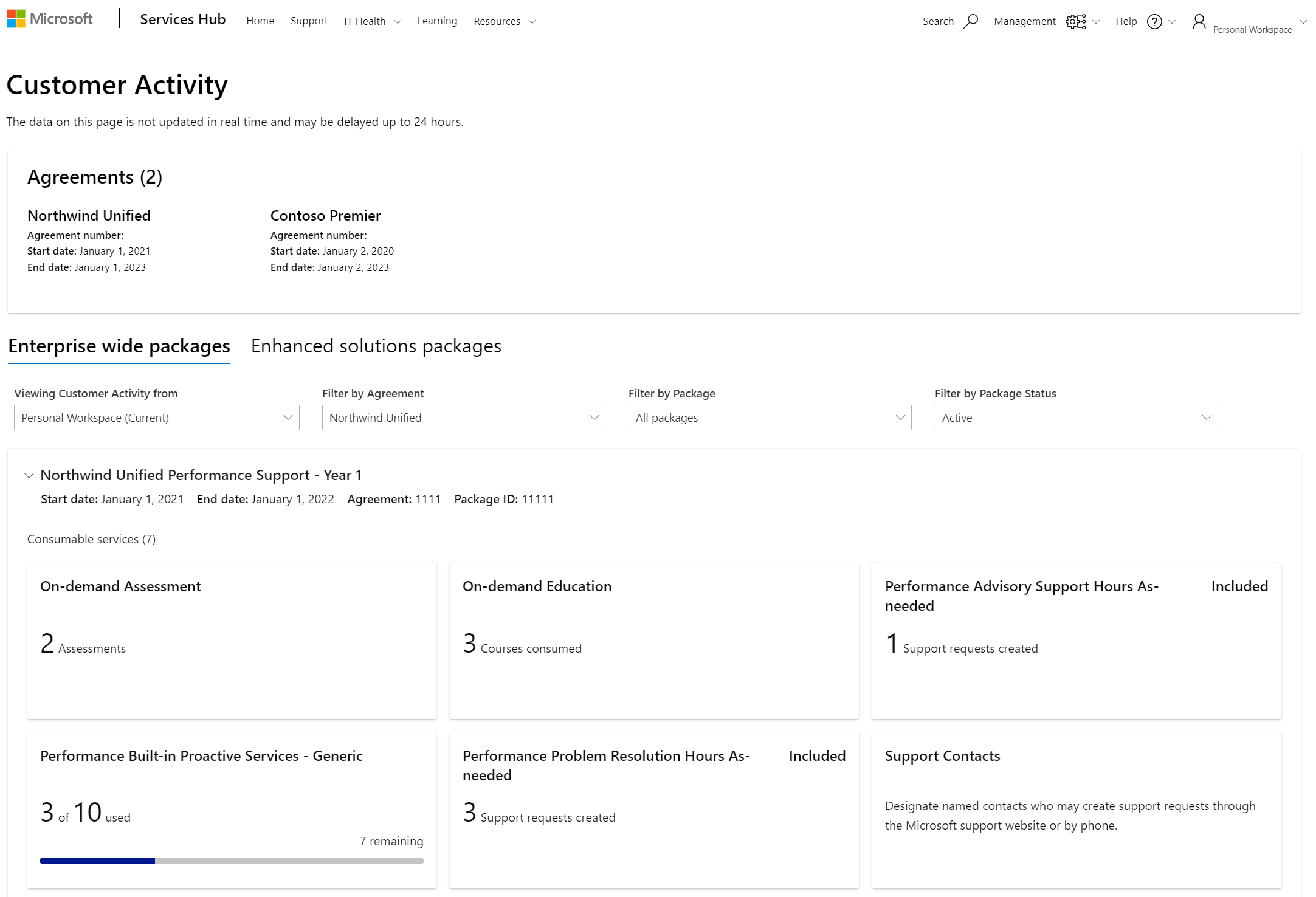Screen dimensions: 1316x897
Task: Open the Filter by Package Status dropdown
Action: pyautogui.click(x=1076, y=417)
